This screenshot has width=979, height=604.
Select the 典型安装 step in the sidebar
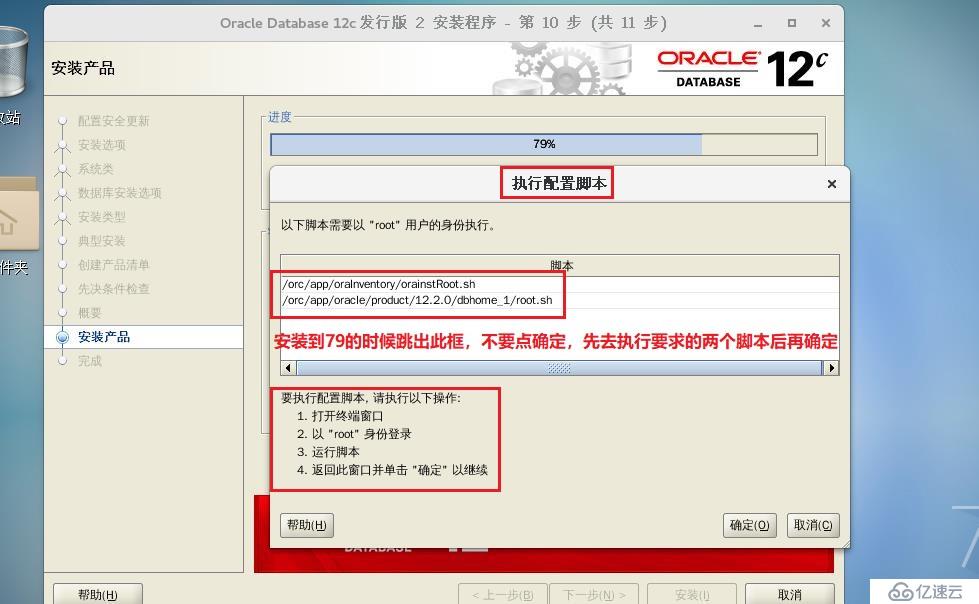(102, 241)
